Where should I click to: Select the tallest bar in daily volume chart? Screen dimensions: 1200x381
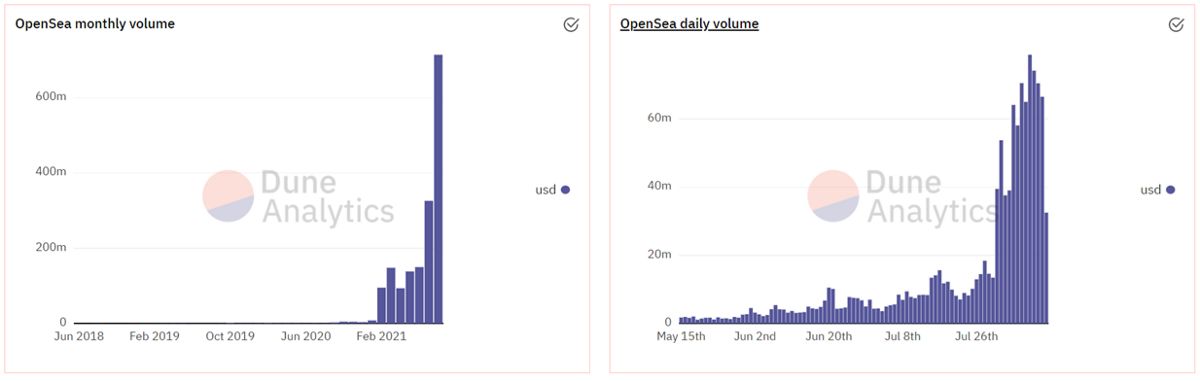[x=1030, y=189]
